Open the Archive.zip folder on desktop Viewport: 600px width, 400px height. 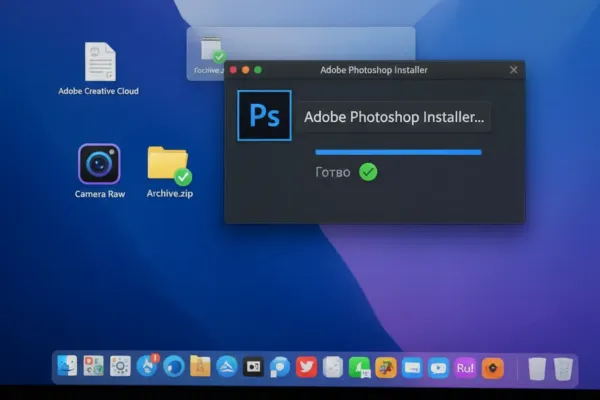[x=169, y=164]
